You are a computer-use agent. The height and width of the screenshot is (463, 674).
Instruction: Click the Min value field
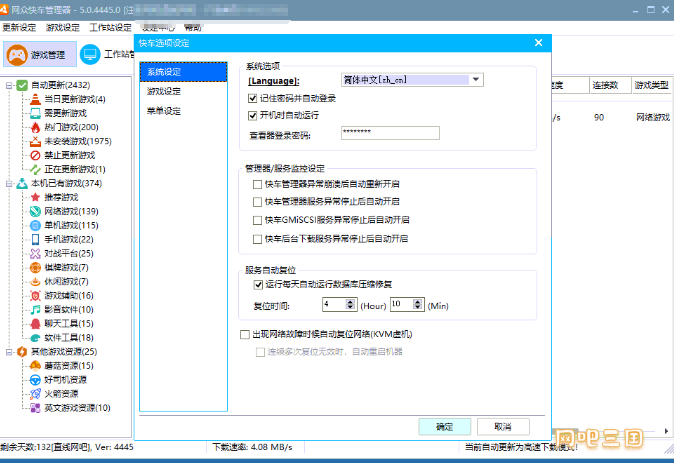click(x=401, y=304)
